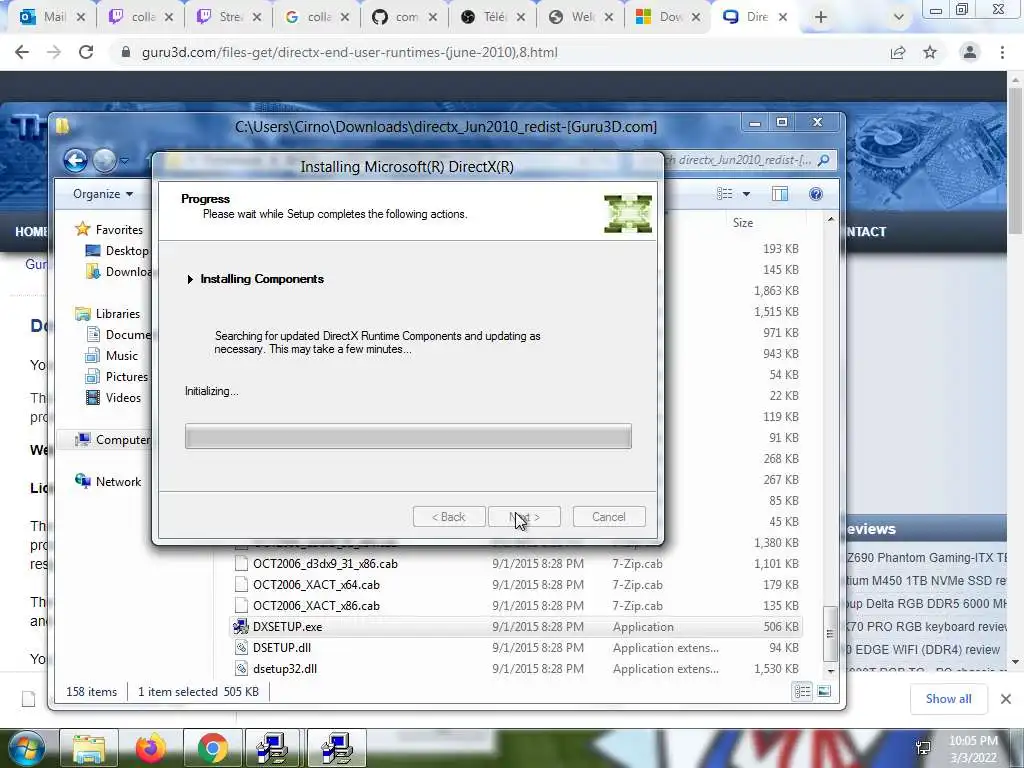The image size is (1024, 768).
Task: Toggle the preview pane icon
Action: pos(780,194)
